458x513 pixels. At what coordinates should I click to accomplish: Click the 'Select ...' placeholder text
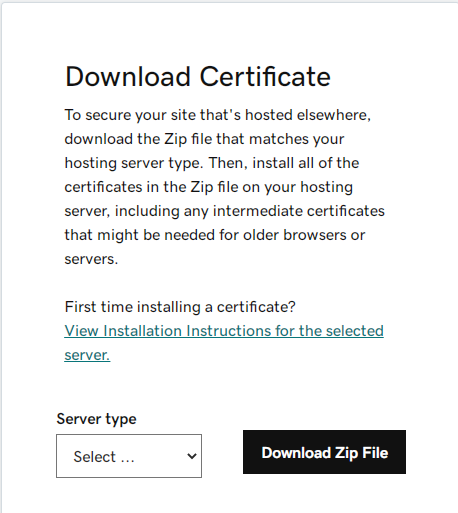click(104, 457)
